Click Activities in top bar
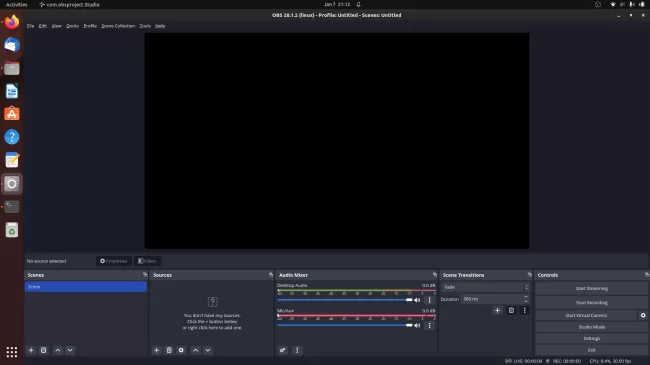Image resolution: width=650 pixels, height=365 pixels. click(x=16, y=5)
